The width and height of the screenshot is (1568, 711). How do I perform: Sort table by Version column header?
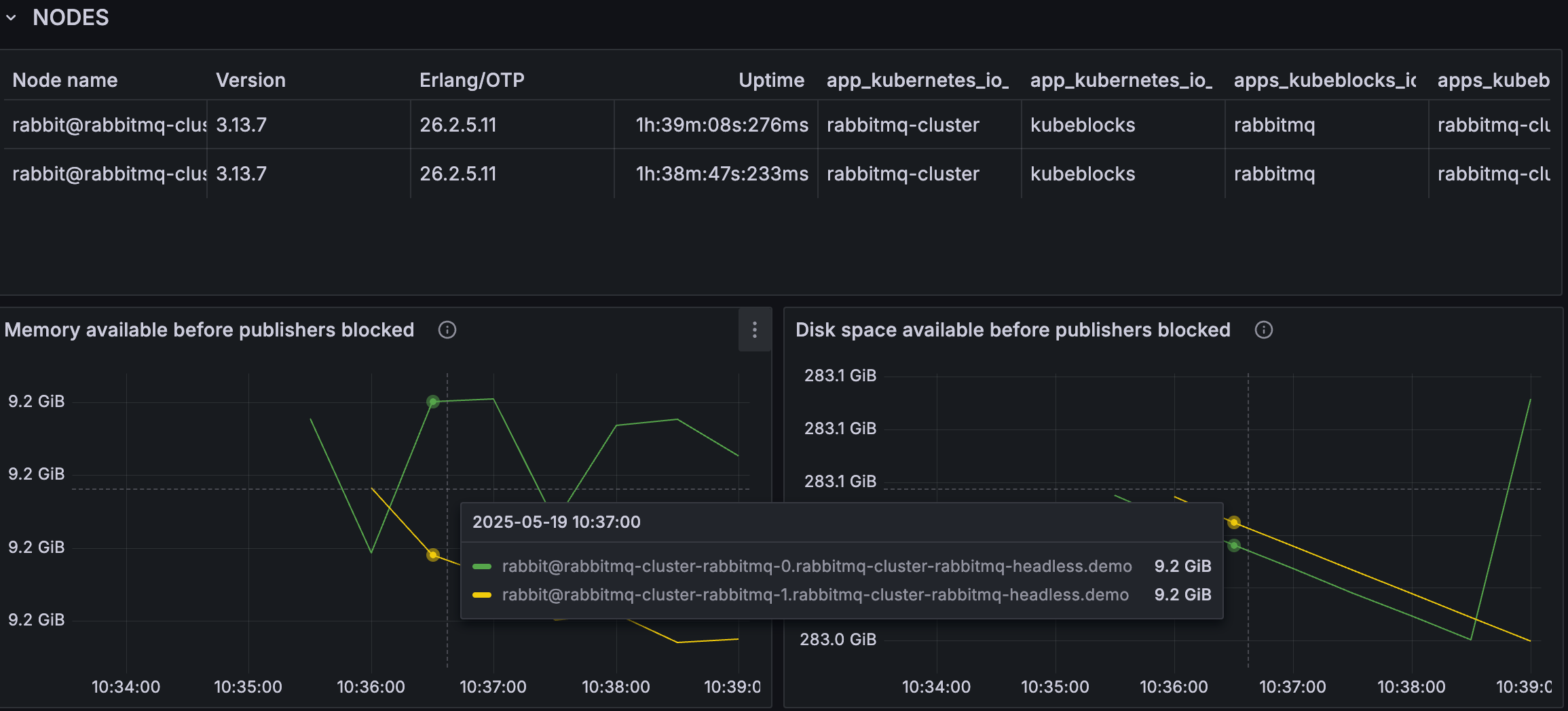[250, 80]
